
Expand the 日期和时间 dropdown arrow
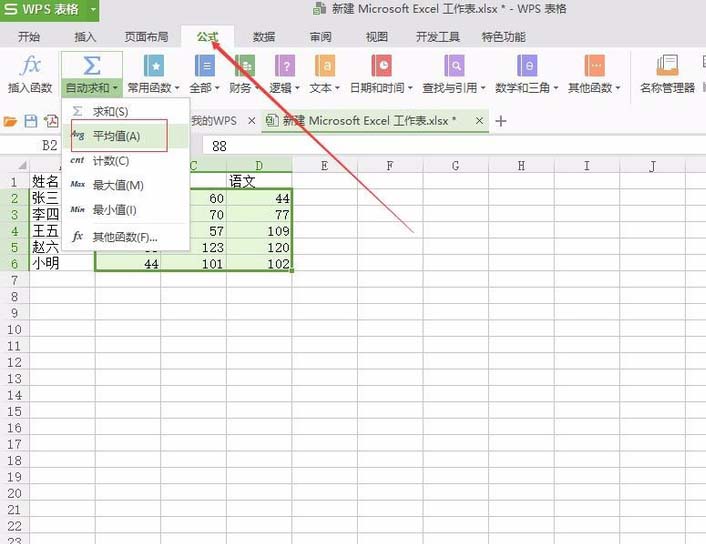pyautogui.click(x=410, y=88)
